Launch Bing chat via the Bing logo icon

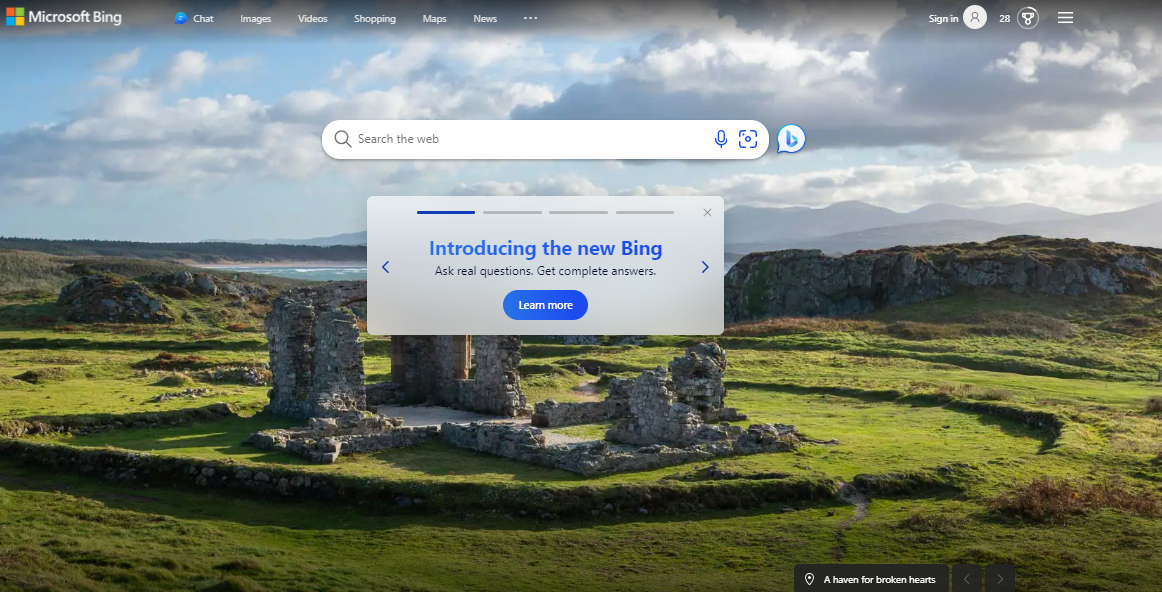790,138
